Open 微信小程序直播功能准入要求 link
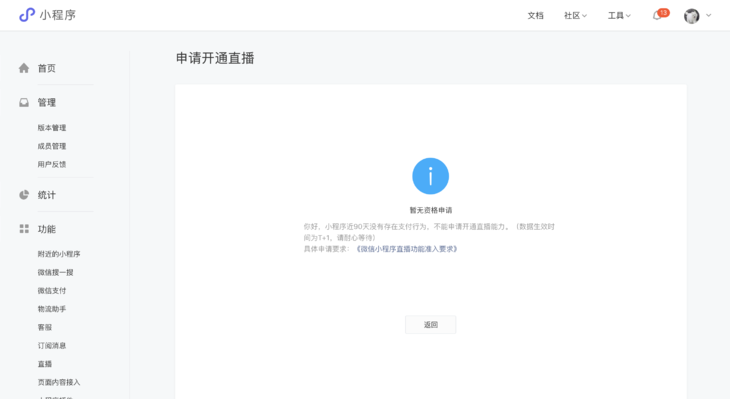Viewport: 730px width, 399px height. pos(407,249)
